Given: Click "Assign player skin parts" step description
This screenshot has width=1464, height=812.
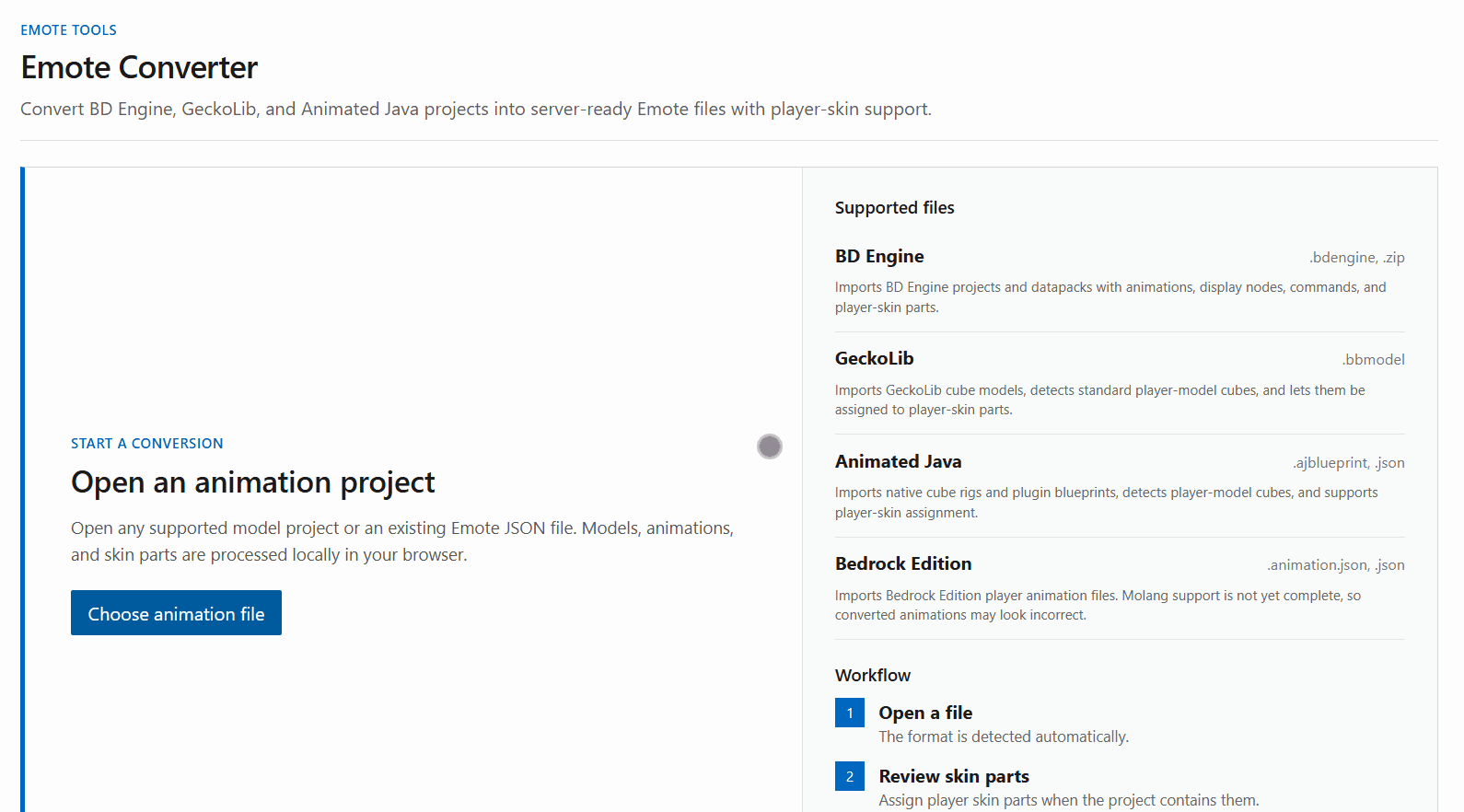Looking at the screenshot, I should click(x=1068, y=800).
